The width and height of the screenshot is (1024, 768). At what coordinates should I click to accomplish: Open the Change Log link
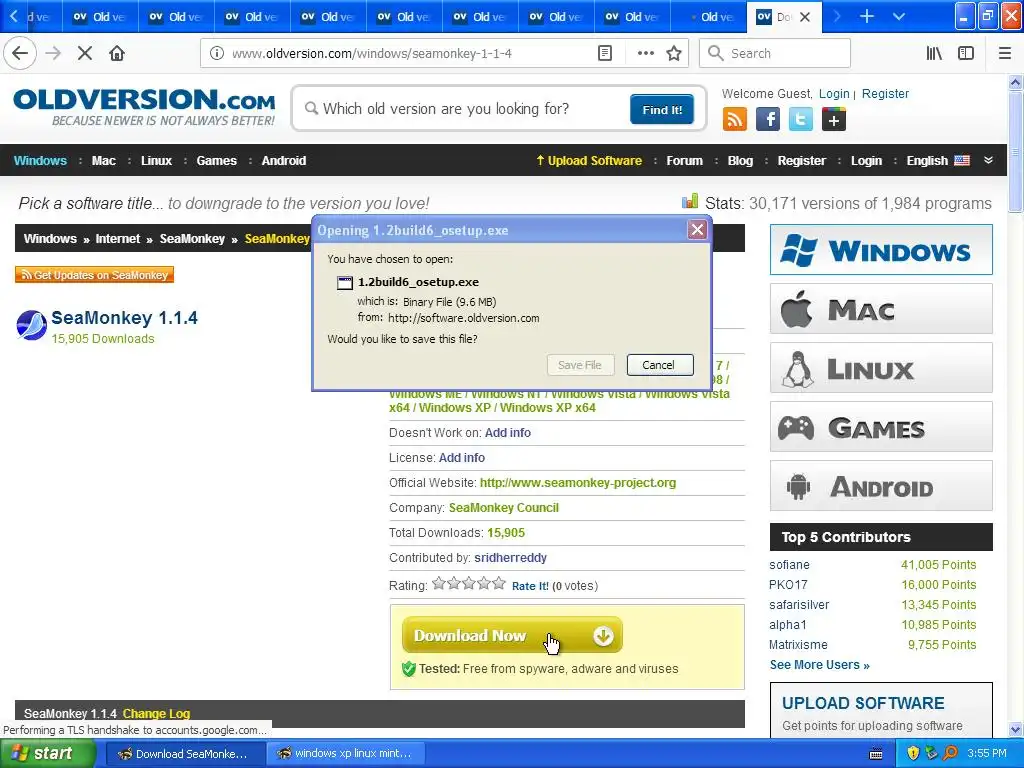point(156,714)
